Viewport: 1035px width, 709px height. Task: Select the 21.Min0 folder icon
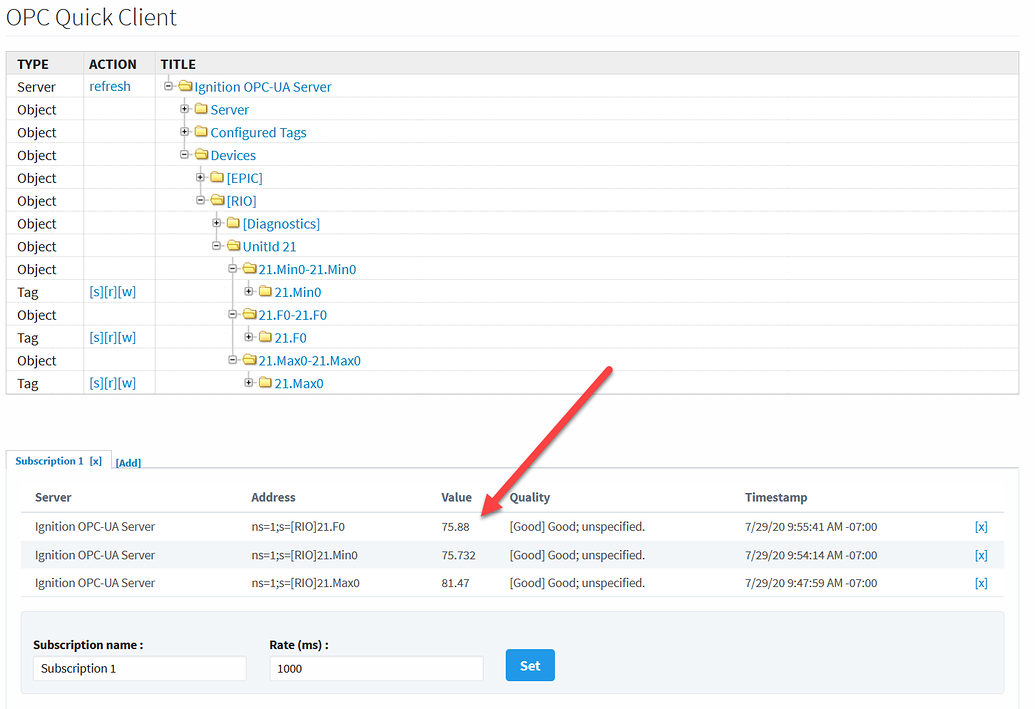coord(266,292)
